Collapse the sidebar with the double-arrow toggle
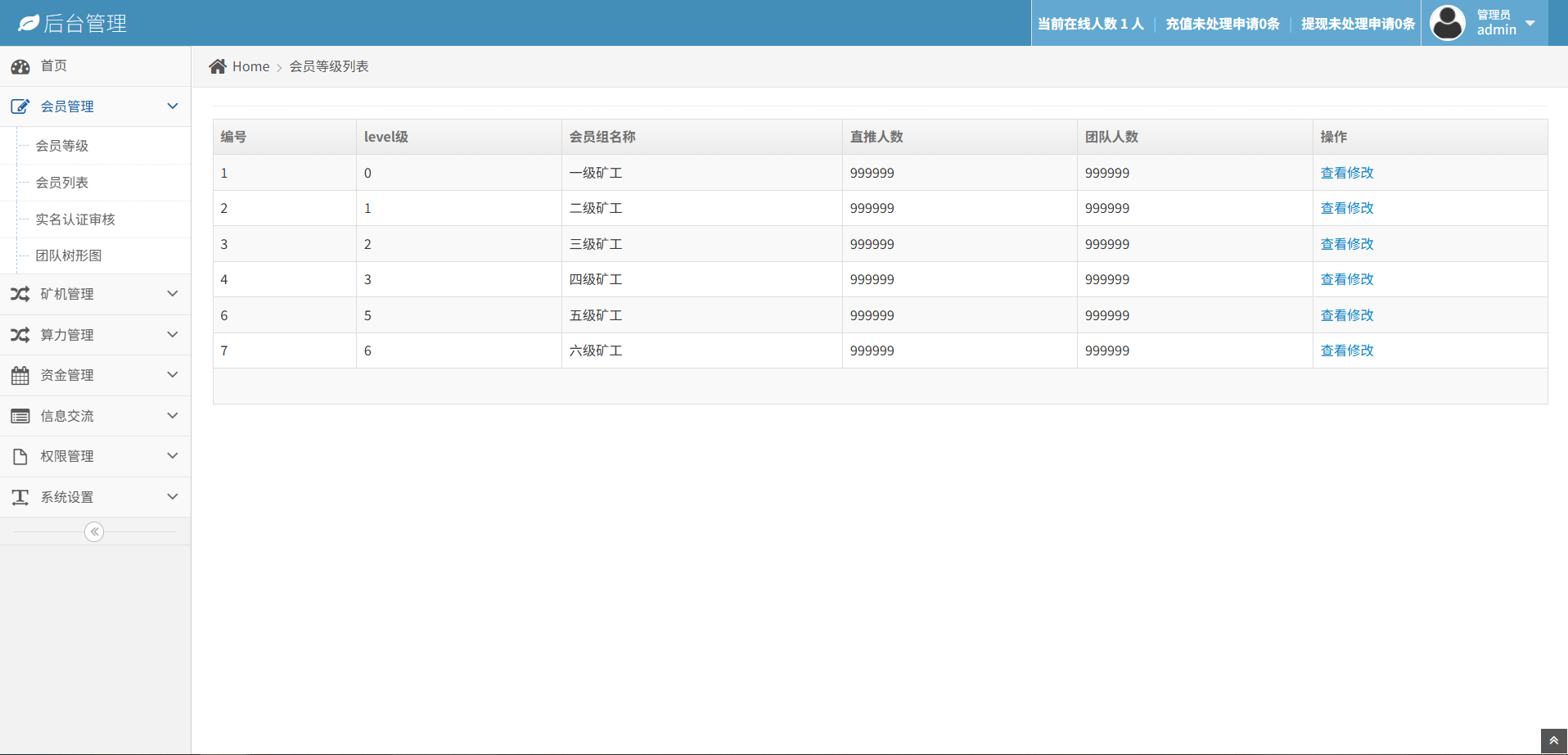 (x=94, y=532)
